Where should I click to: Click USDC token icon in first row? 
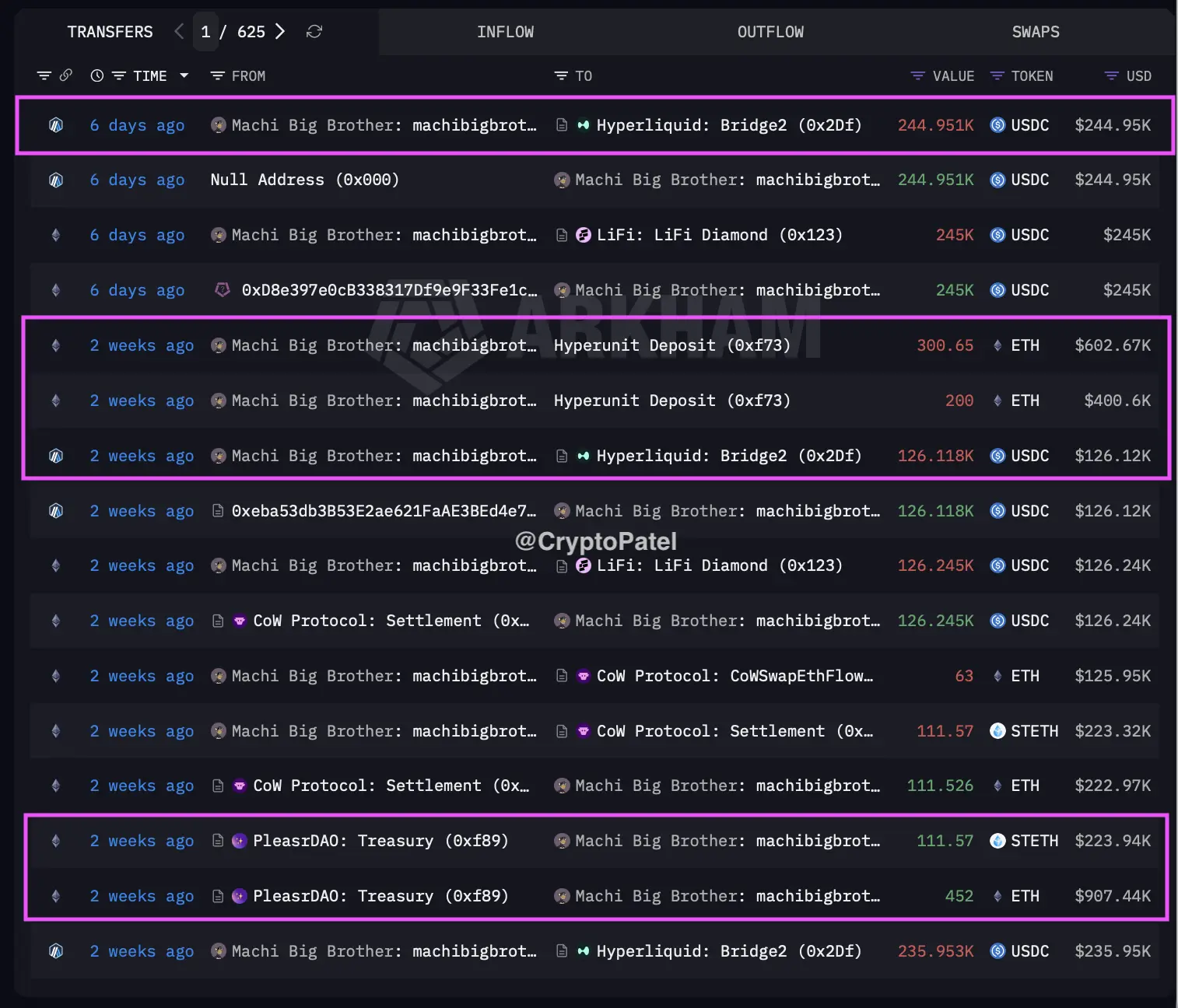coord(997,125)
